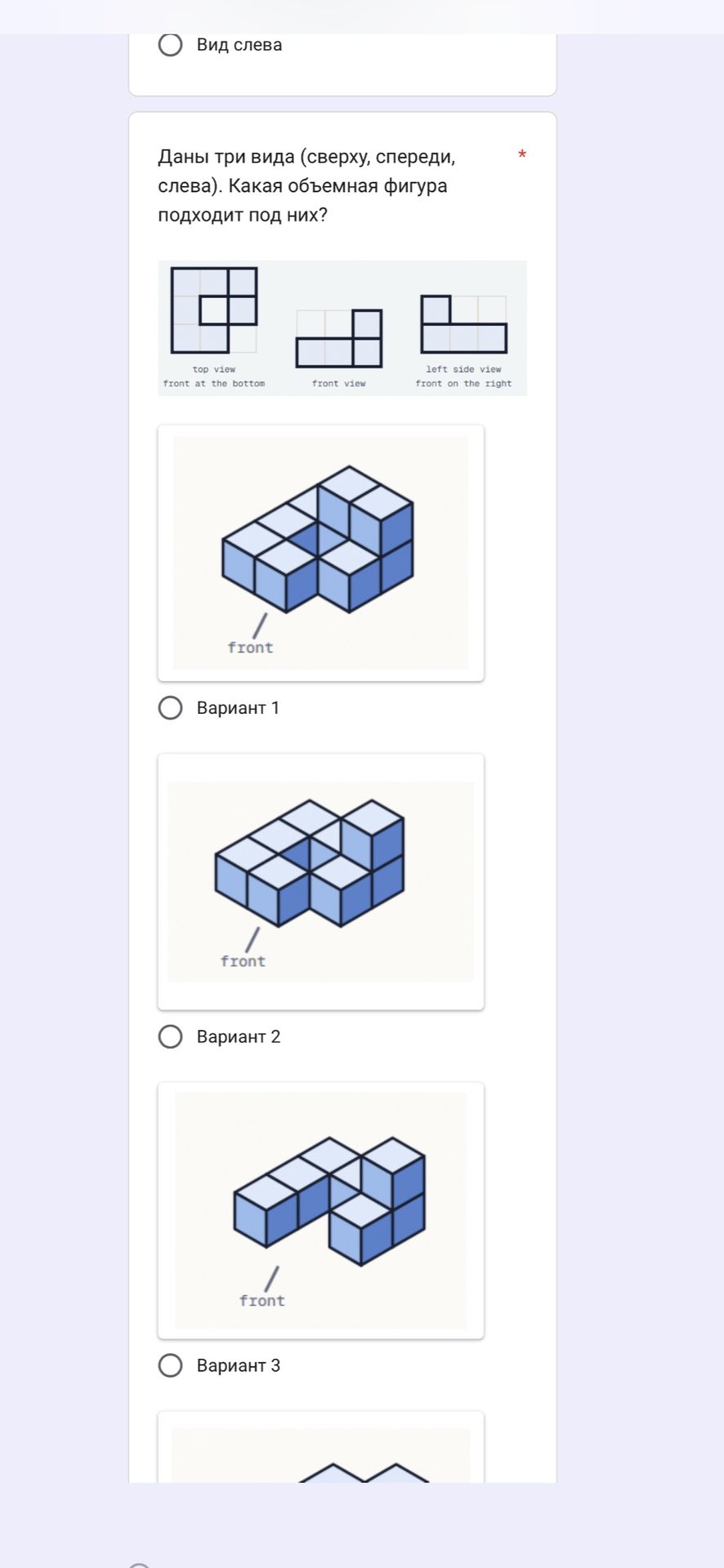The height and width of the screenshot is (1568, 724).
Task: Click the "Вид слева" label text
Action: click(239, 45)
